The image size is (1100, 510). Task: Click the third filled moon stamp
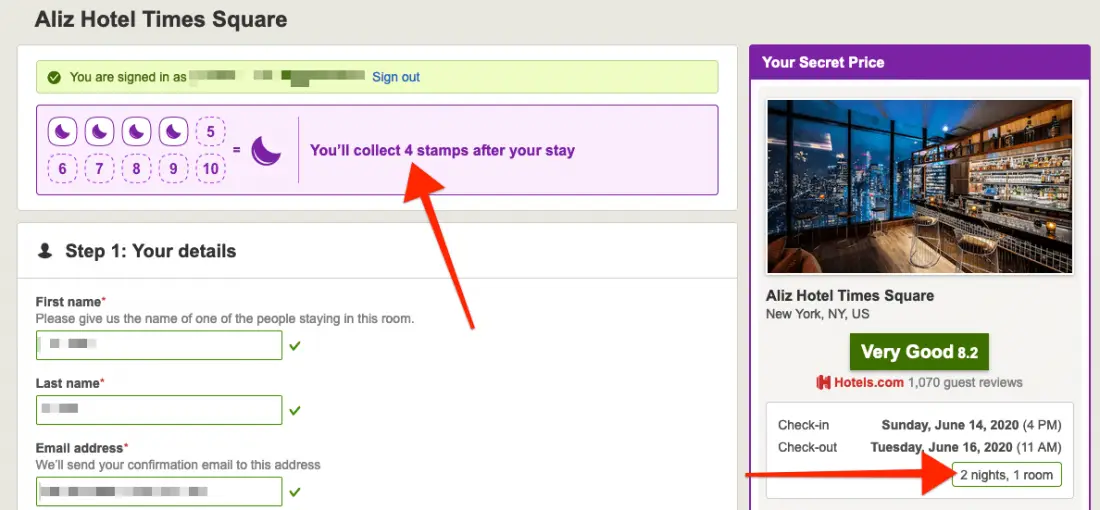pos(137,131)
